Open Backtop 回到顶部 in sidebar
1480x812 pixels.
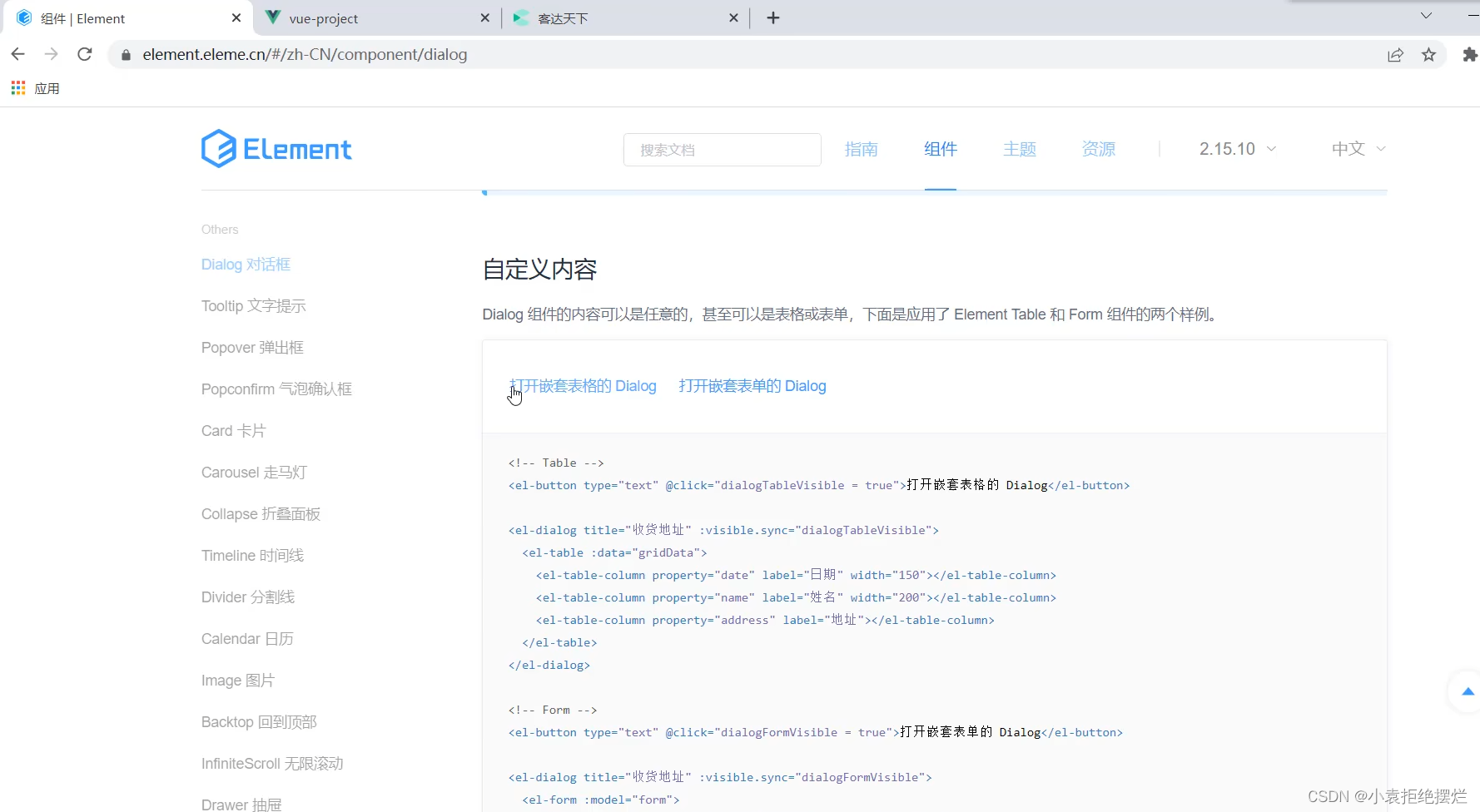coord(259,722)
